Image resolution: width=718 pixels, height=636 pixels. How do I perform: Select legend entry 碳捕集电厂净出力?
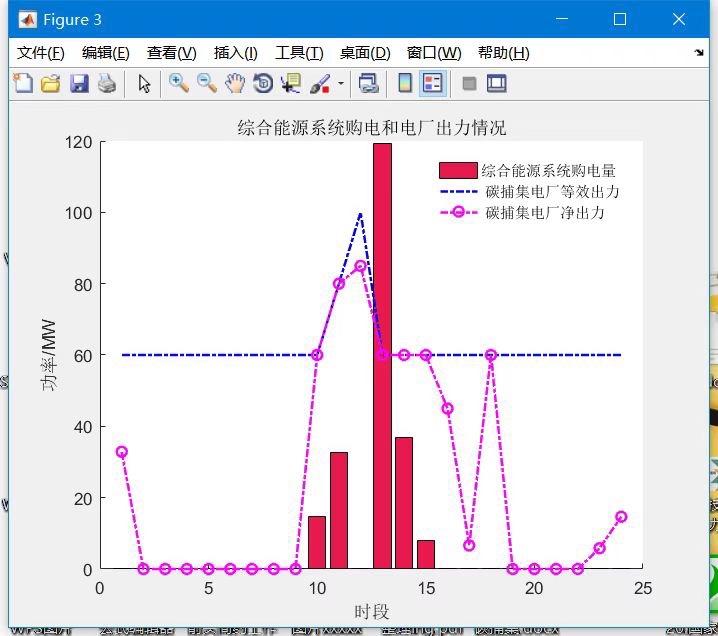[x=545, y=213]
